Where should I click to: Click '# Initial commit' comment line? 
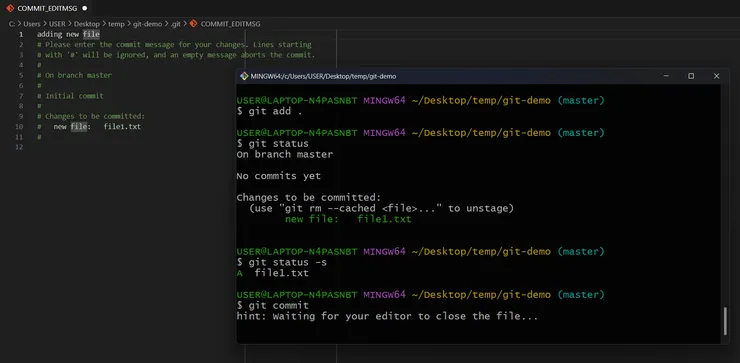pos(70,96)
